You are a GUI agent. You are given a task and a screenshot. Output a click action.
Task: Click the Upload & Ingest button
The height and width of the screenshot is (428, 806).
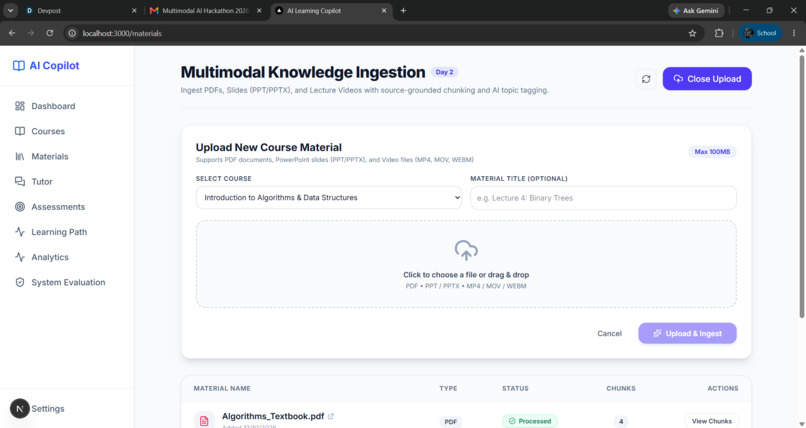point(687,333)
